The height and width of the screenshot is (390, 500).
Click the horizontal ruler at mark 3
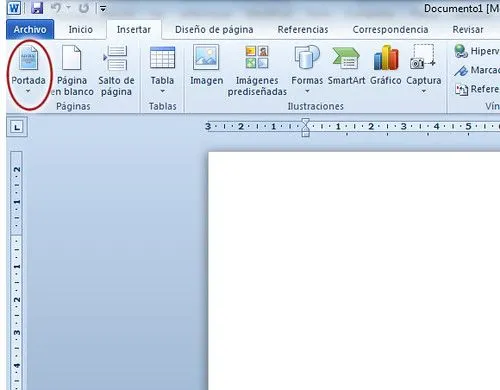tap(403, 126)
